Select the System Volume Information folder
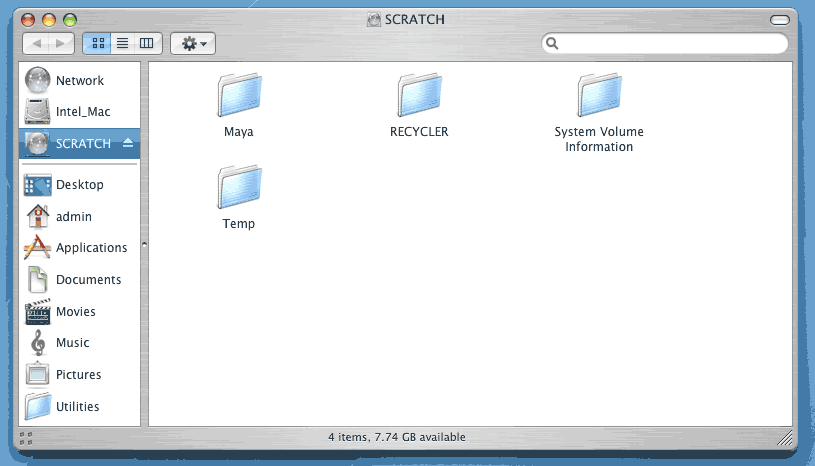Viewport: 815px width, 466px height. coord(599,97)
